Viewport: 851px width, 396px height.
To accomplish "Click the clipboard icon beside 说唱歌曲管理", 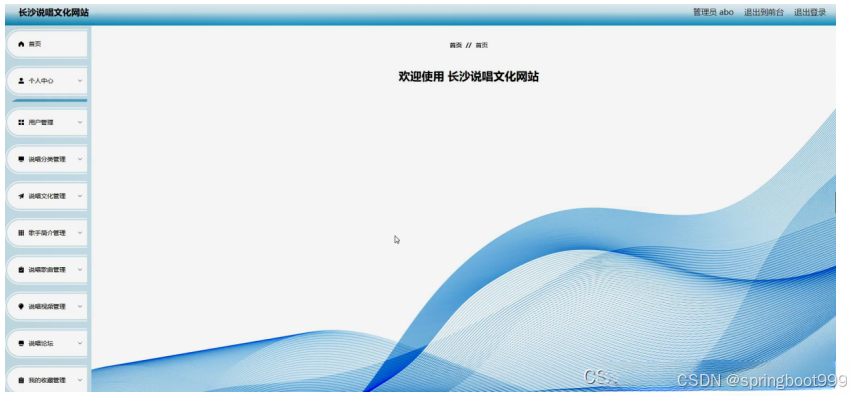I will [21, 270].
